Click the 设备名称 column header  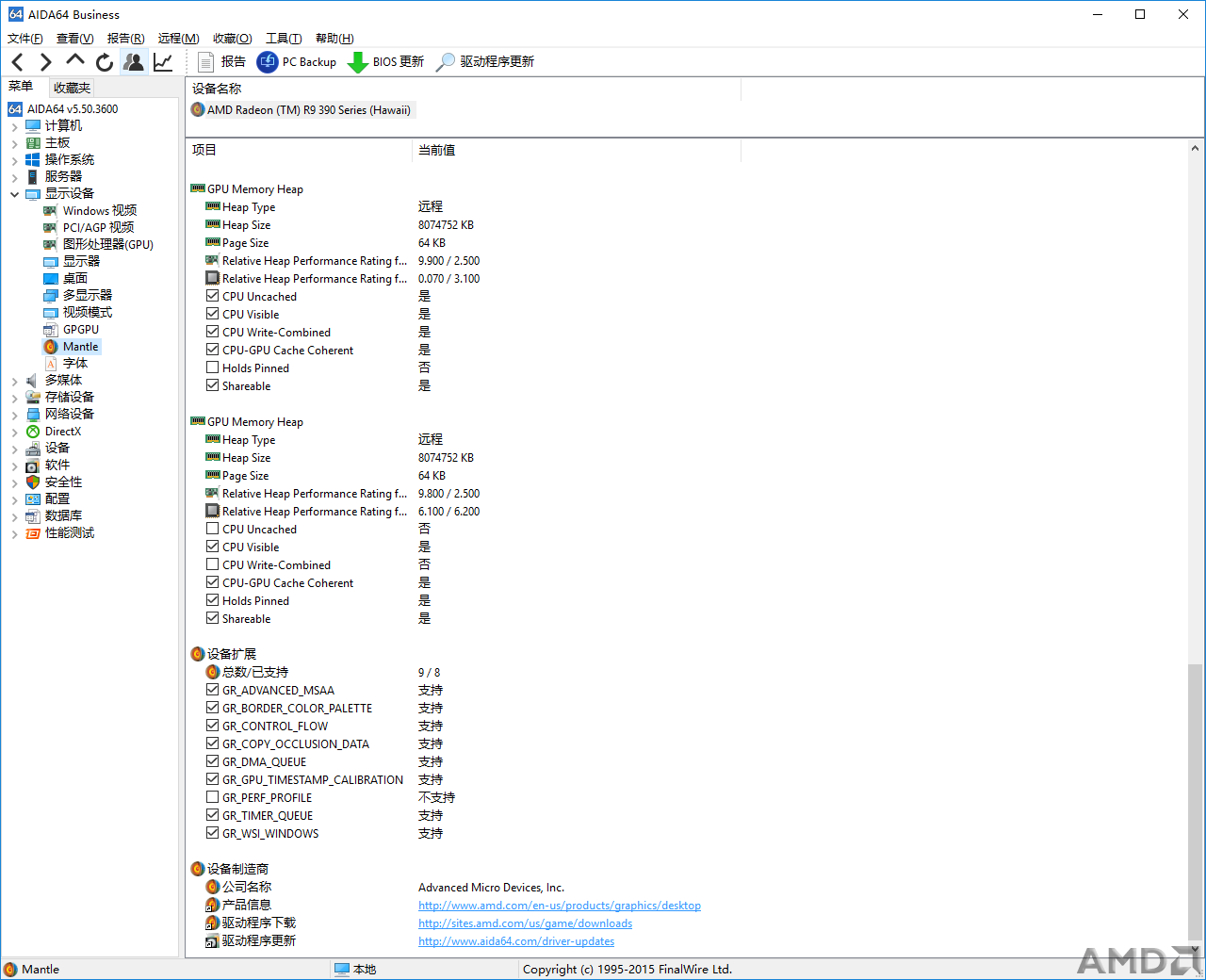pyautogui.click(x=464, y=89)
